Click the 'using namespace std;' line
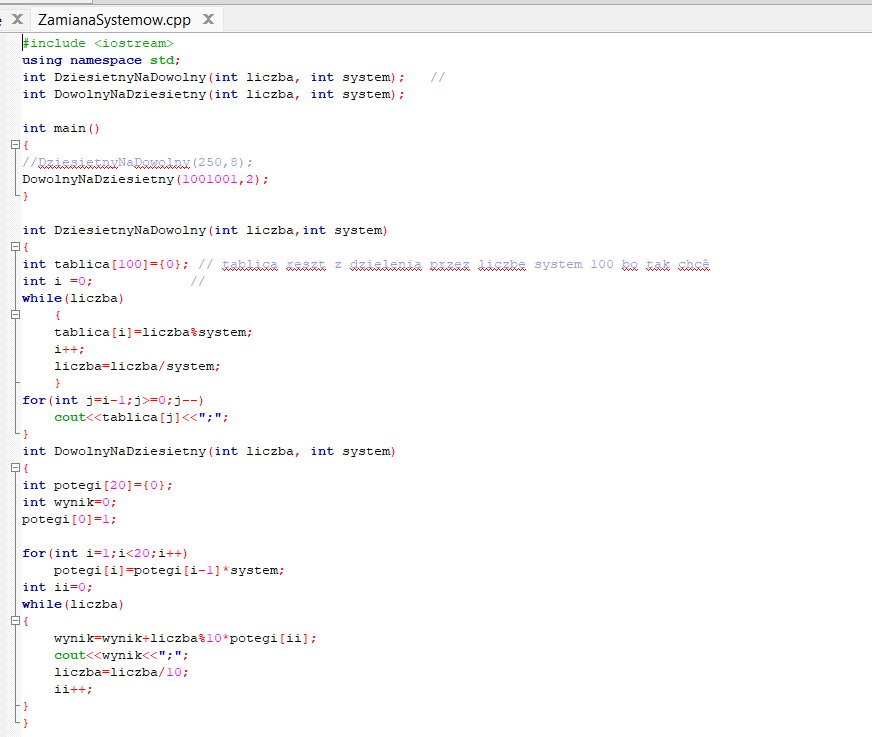The height and width of the screenshot is (737, 872). 101,60
